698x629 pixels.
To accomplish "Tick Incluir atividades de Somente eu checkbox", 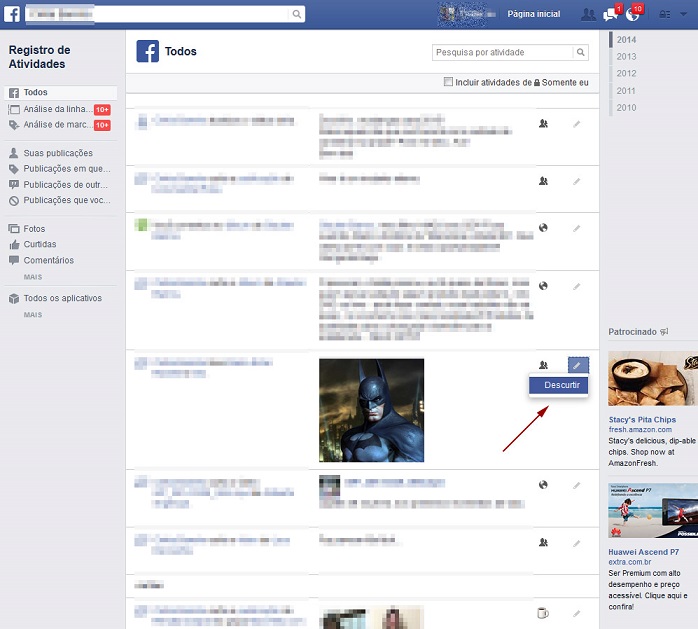I will [x=448, y=82].
